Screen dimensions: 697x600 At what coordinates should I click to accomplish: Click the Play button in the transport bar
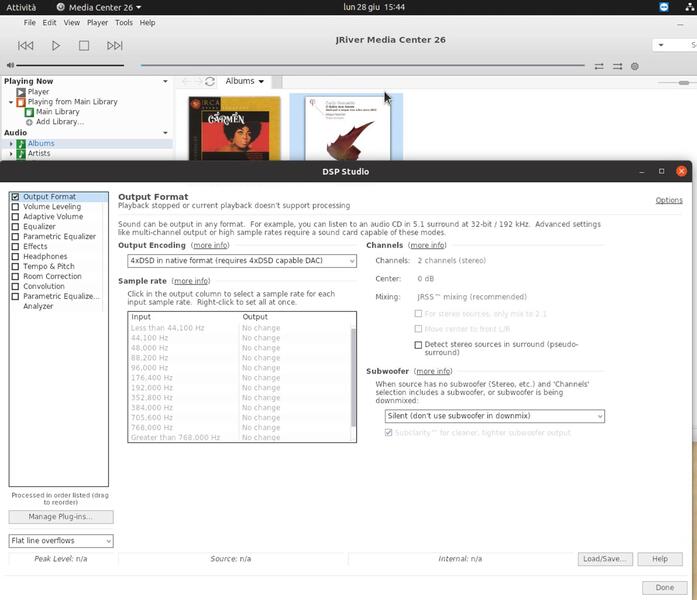pos(56,45)
